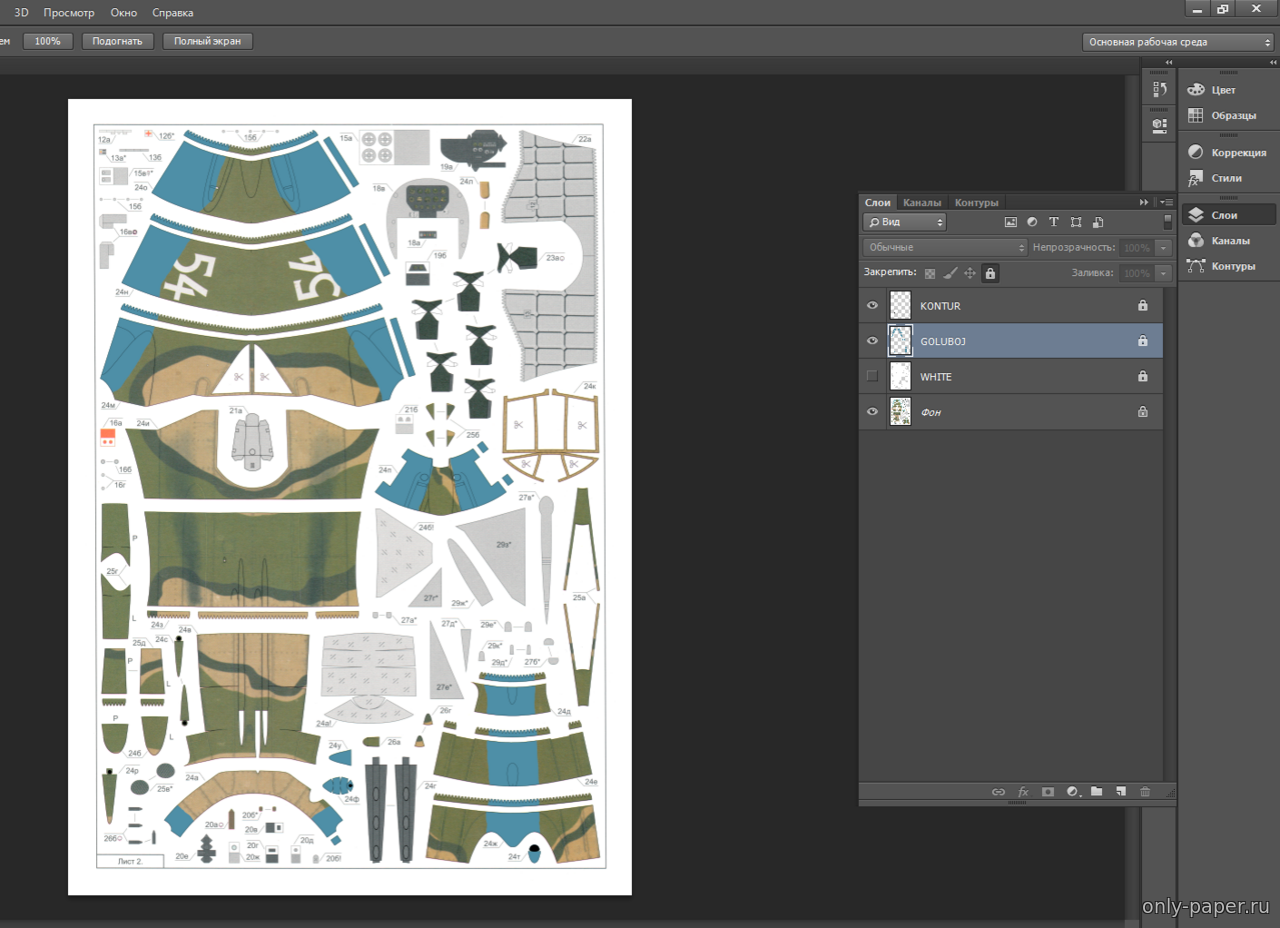1280x928 pixels.
Task: Show the WHITE layer
Action: (x=872, y=376)
